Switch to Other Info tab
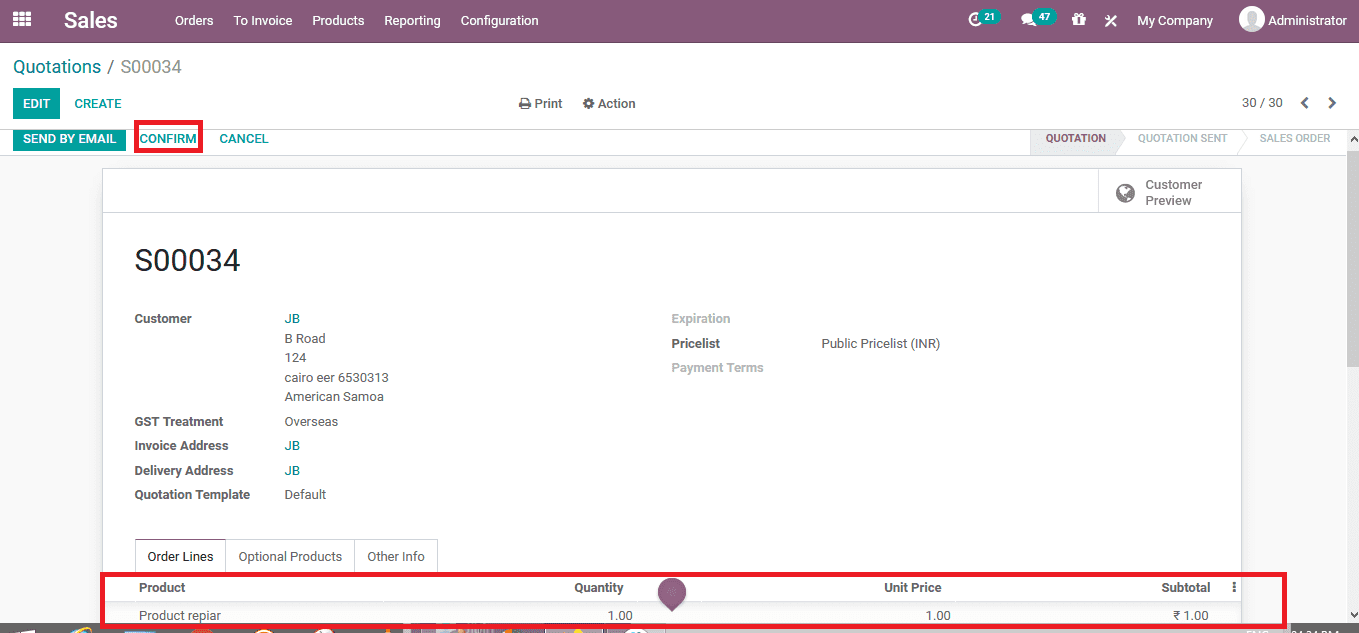Screen dimensions: 1359x633 (396, 556)
